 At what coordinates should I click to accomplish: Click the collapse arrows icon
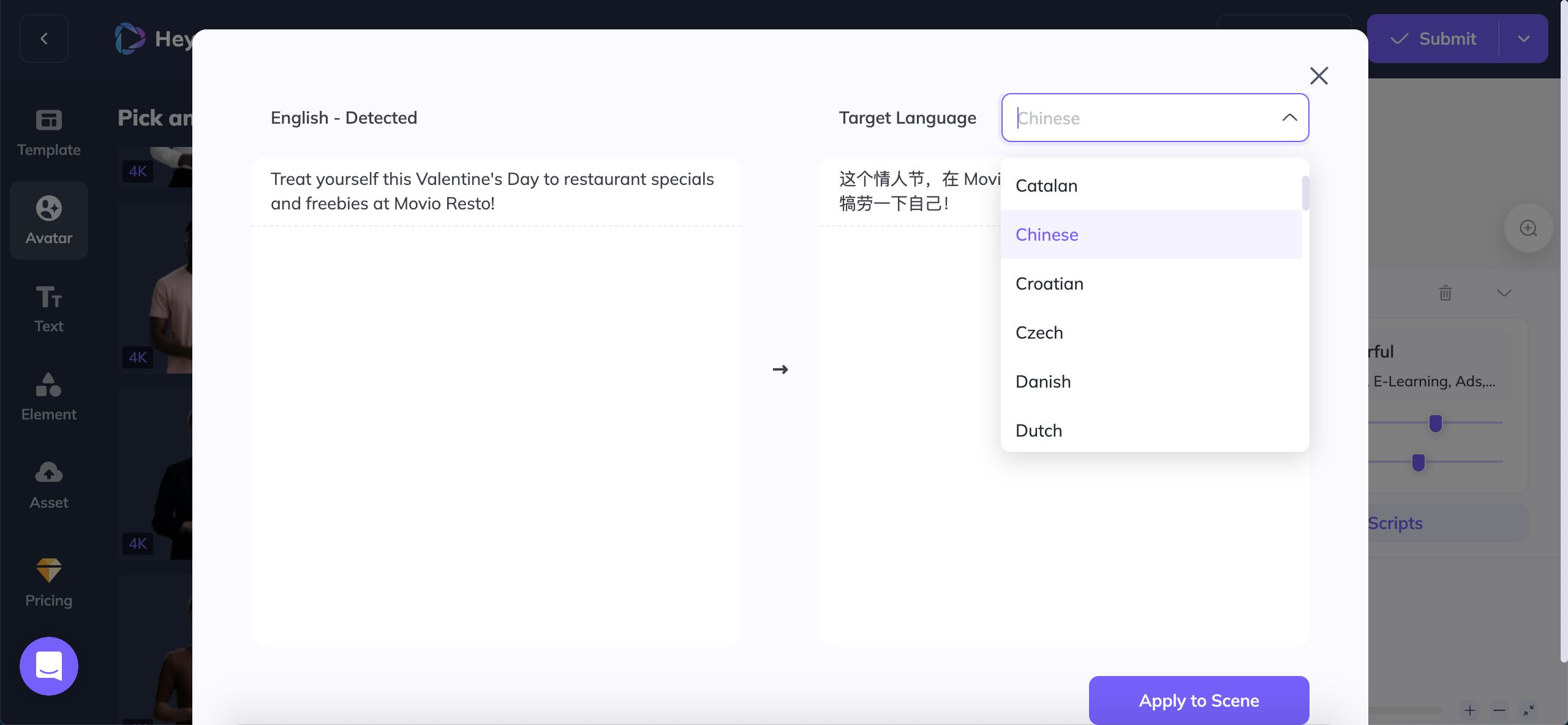click(1529, 710)
